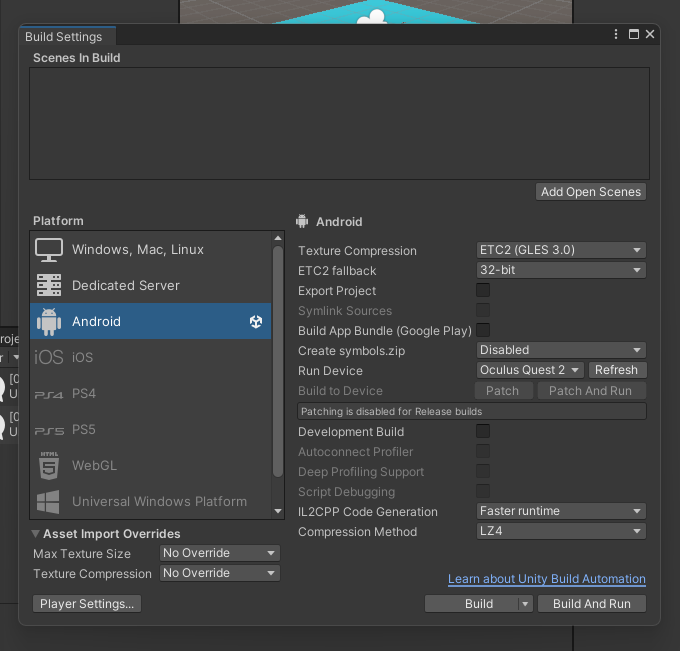Click the Patch button
Viewport: 680px width, 651px height.
(502, 391)
